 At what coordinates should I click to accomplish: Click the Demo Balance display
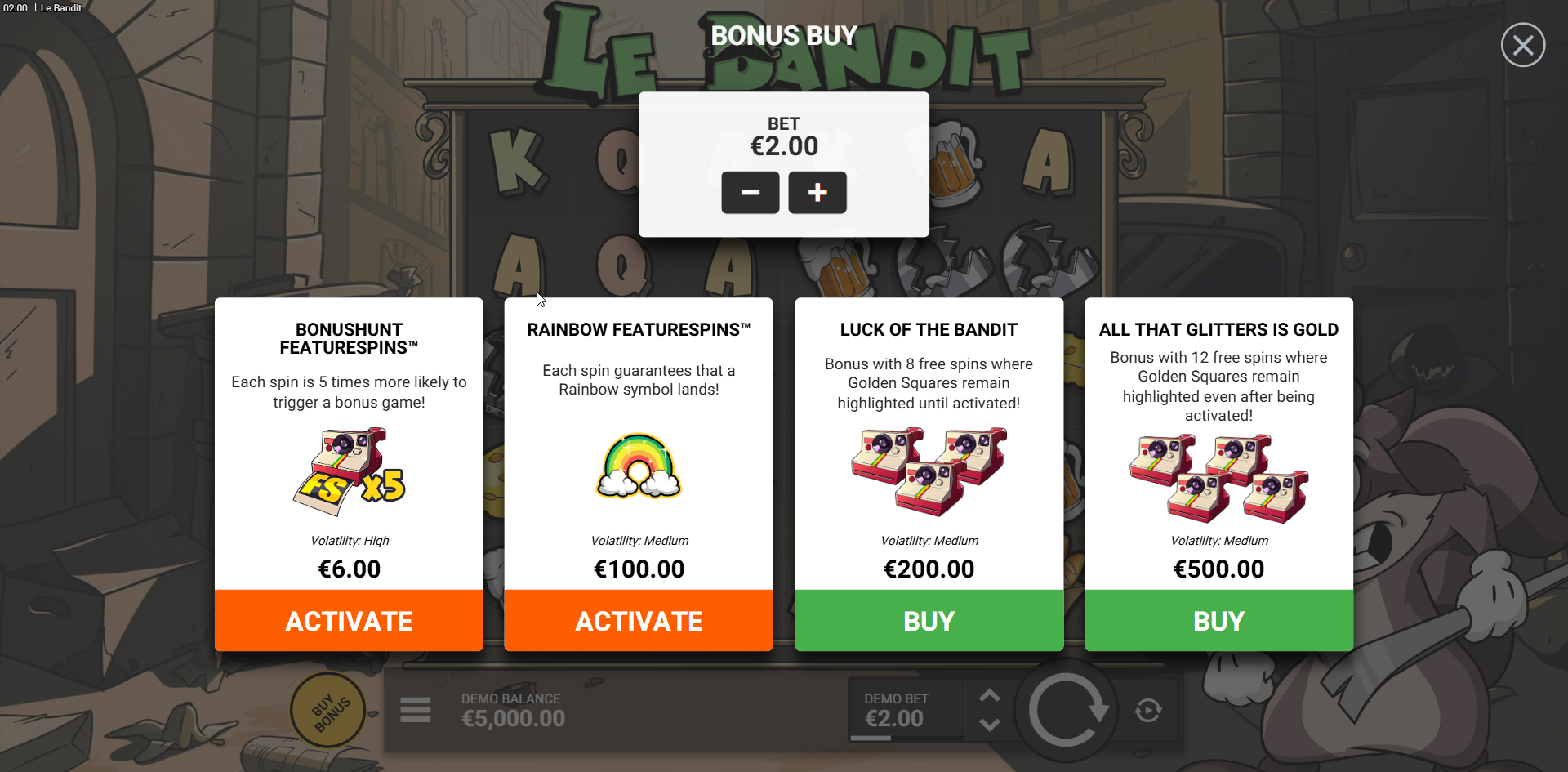(x=513, y=710)
